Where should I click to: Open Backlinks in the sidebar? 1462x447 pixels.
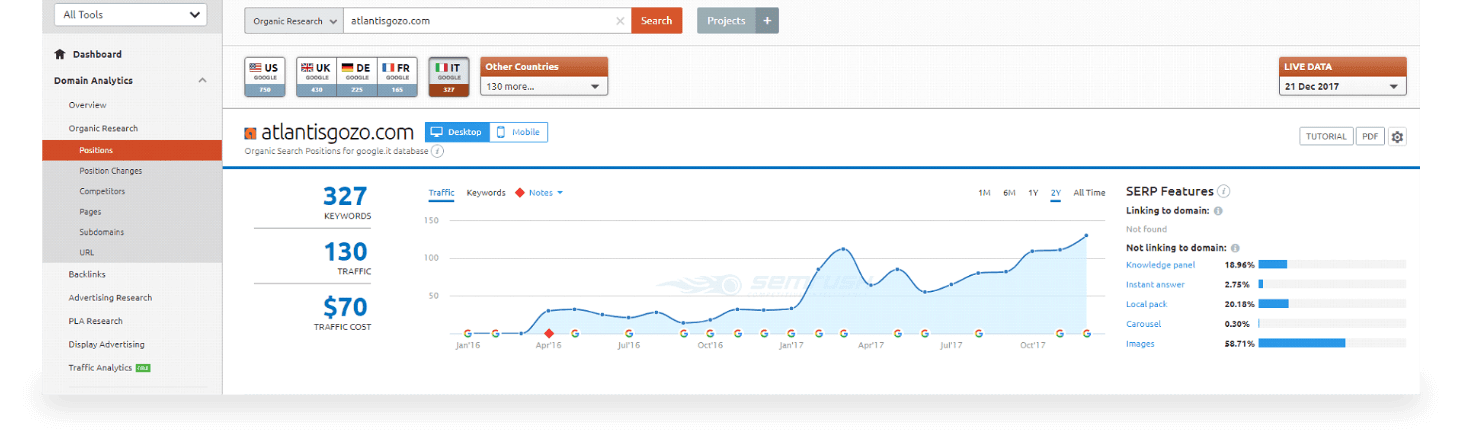pos(87,274)
